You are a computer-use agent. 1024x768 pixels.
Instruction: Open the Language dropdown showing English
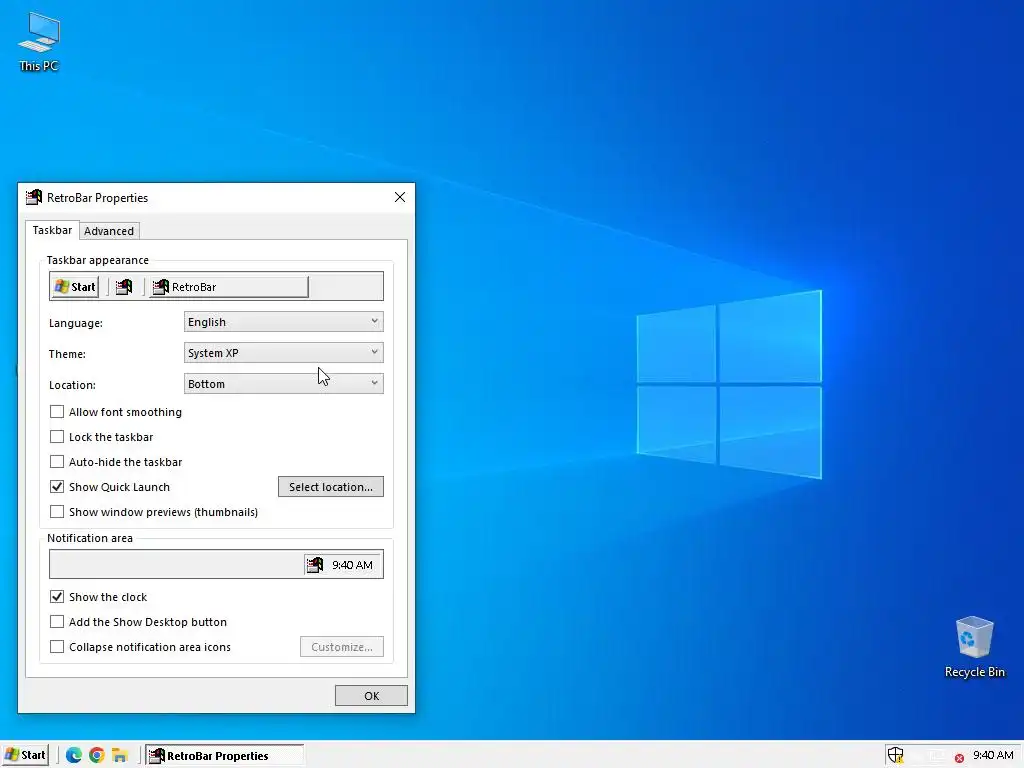[283, 322]
